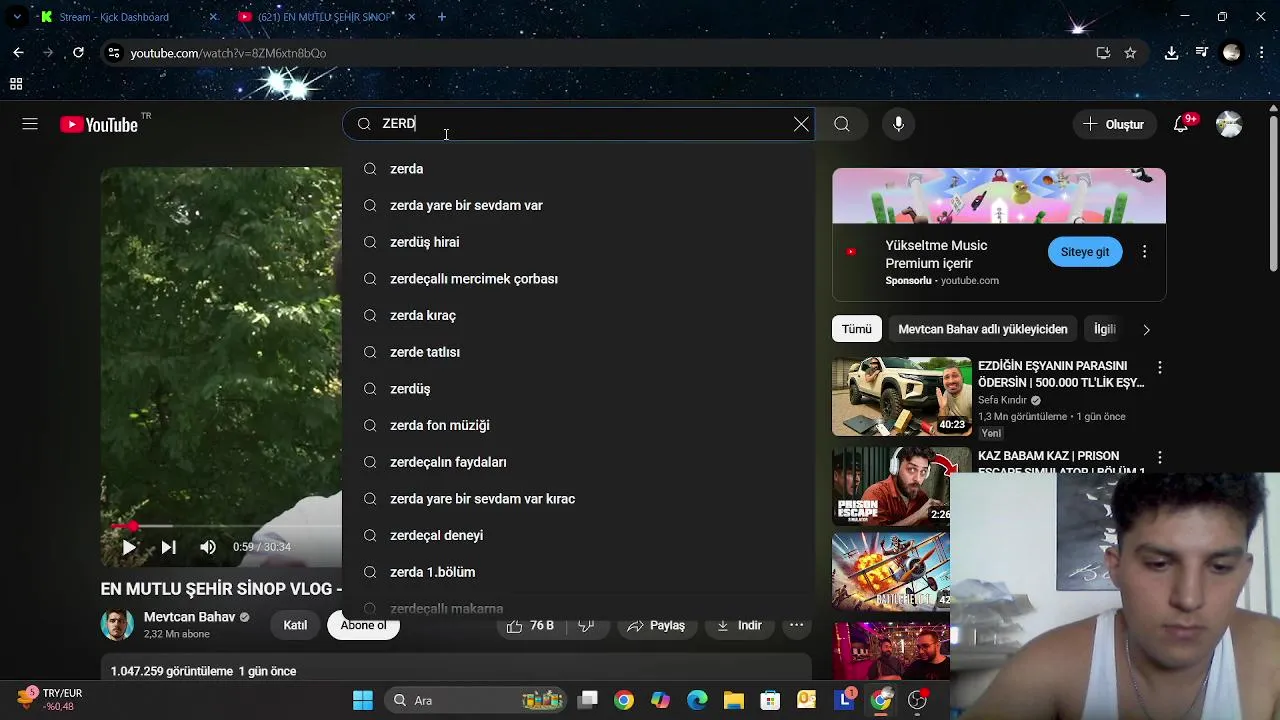
Task: Choose suggestion 'zerdeçallı mercimek çorbası'
Action: pos(578,279)
